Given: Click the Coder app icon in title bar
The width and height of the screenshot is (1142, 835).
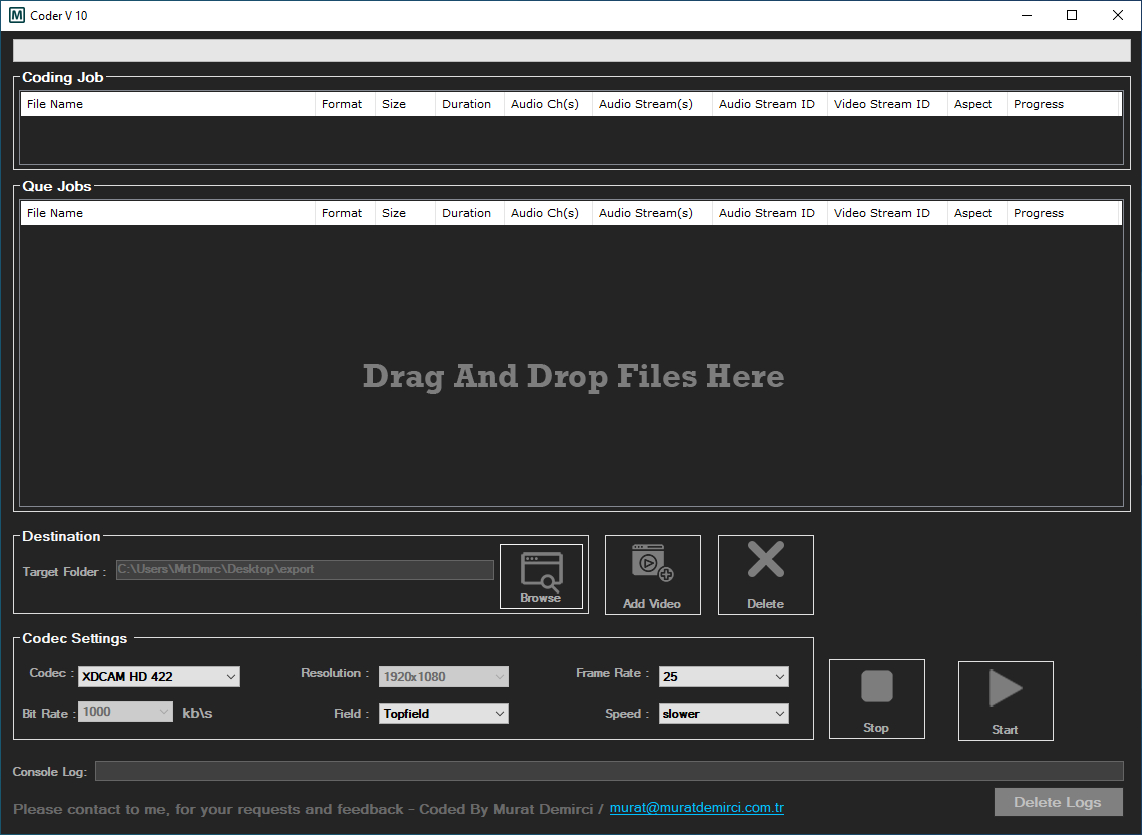Looking at the screenshot, I should (14, 15).
